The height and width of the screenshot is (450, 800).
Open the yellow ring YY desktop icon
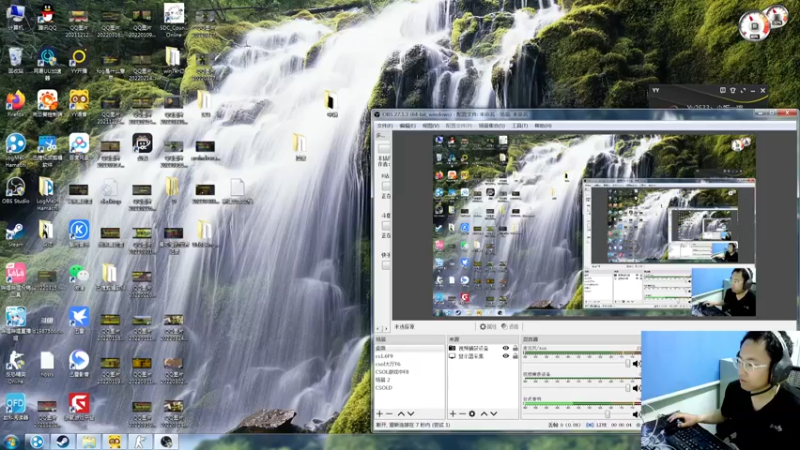tap(79, 60)
